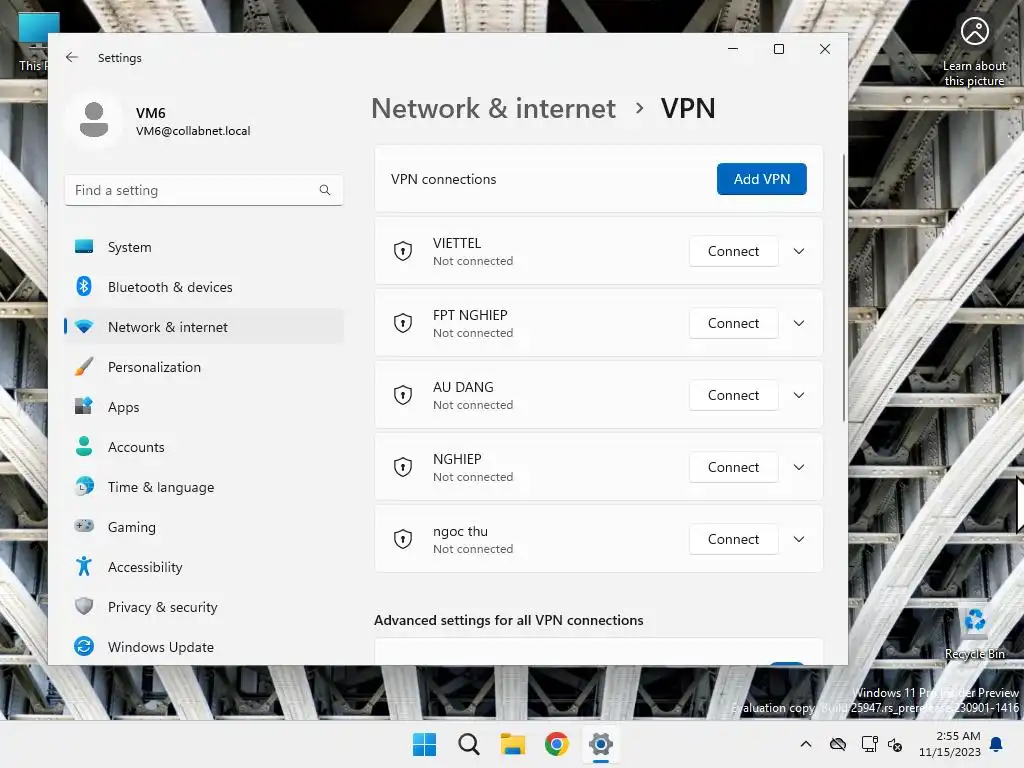Image resolution: width=1024 pixels, height=768 pixels.
Task: Click VM6@collabnet.local account text
Action: pyautogui.click(x=193, y=131)
